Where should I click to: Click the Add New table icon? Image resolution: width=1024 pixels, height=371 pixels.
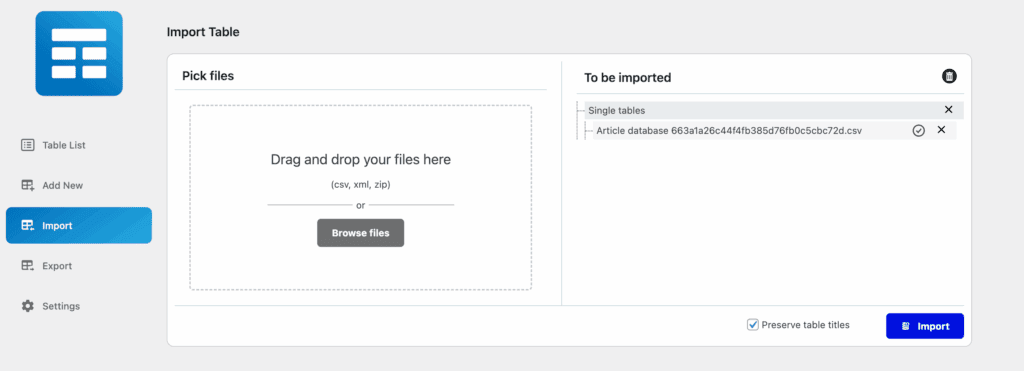click(x=27, y=186)
